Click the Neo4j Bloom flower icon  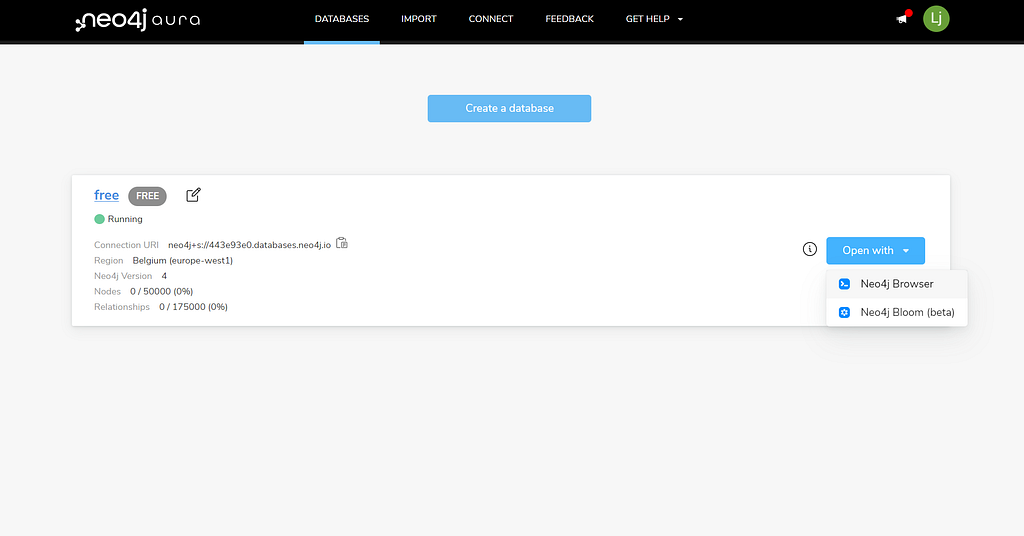click(x=844, y=313)
